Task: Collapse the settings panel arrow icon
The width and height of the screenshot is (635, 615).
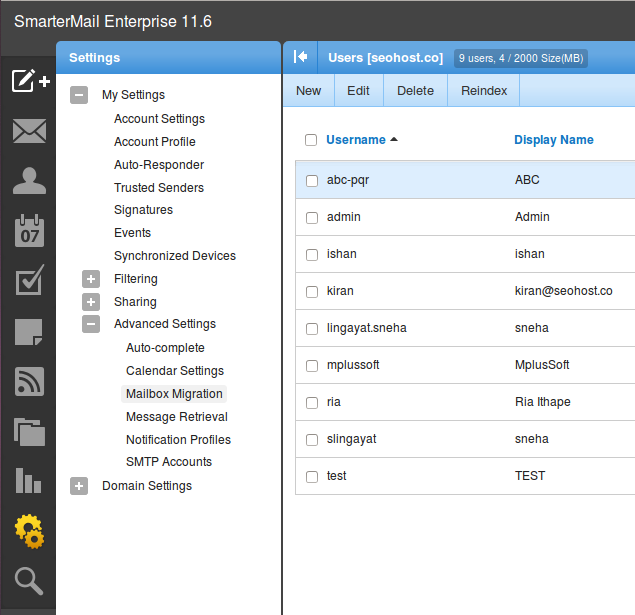Action: tap(300, 57)
